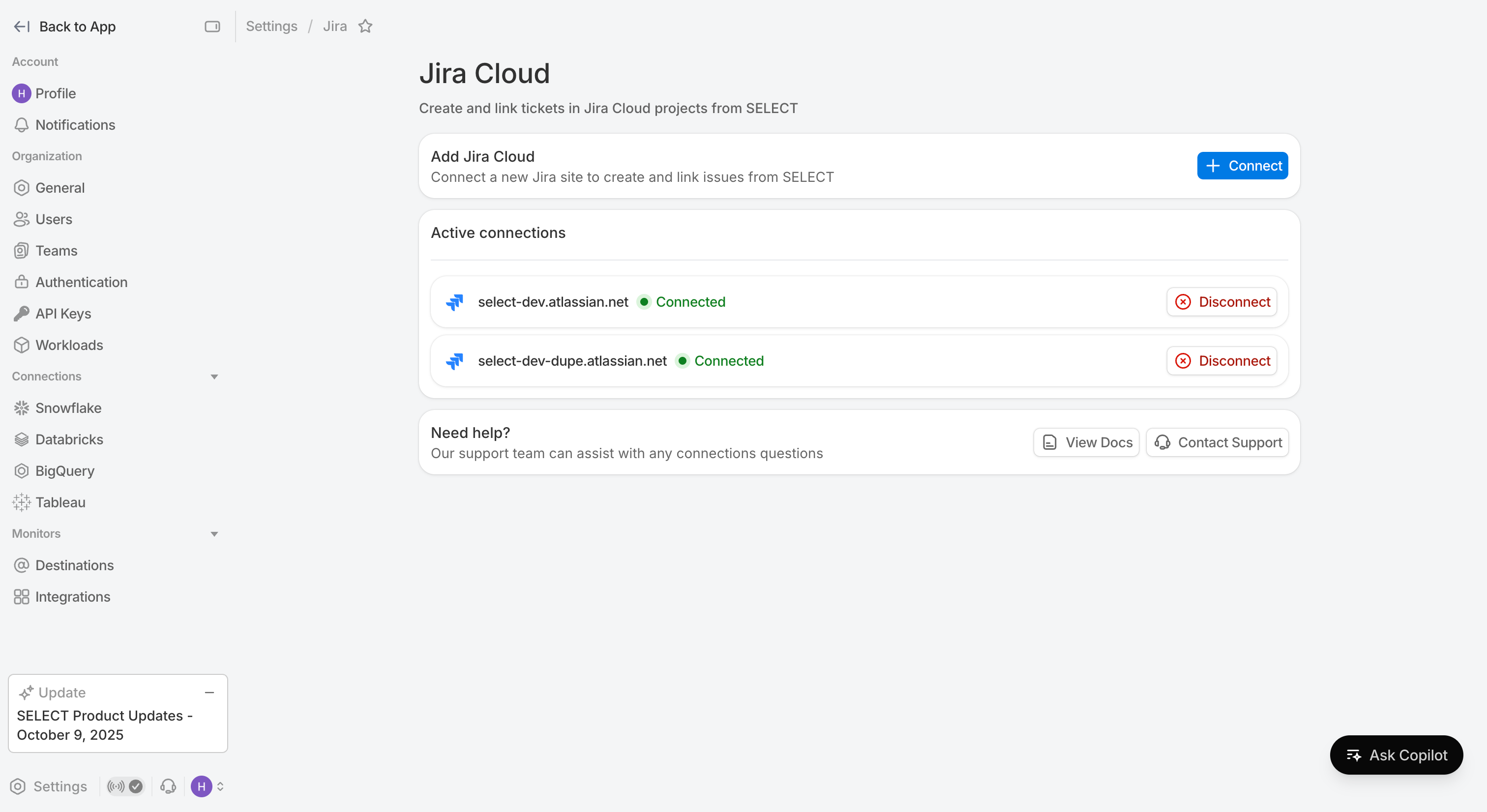This screenshot has height=812, width=1487.
Task: Go to Authentication settings
Action: (82, 282)
